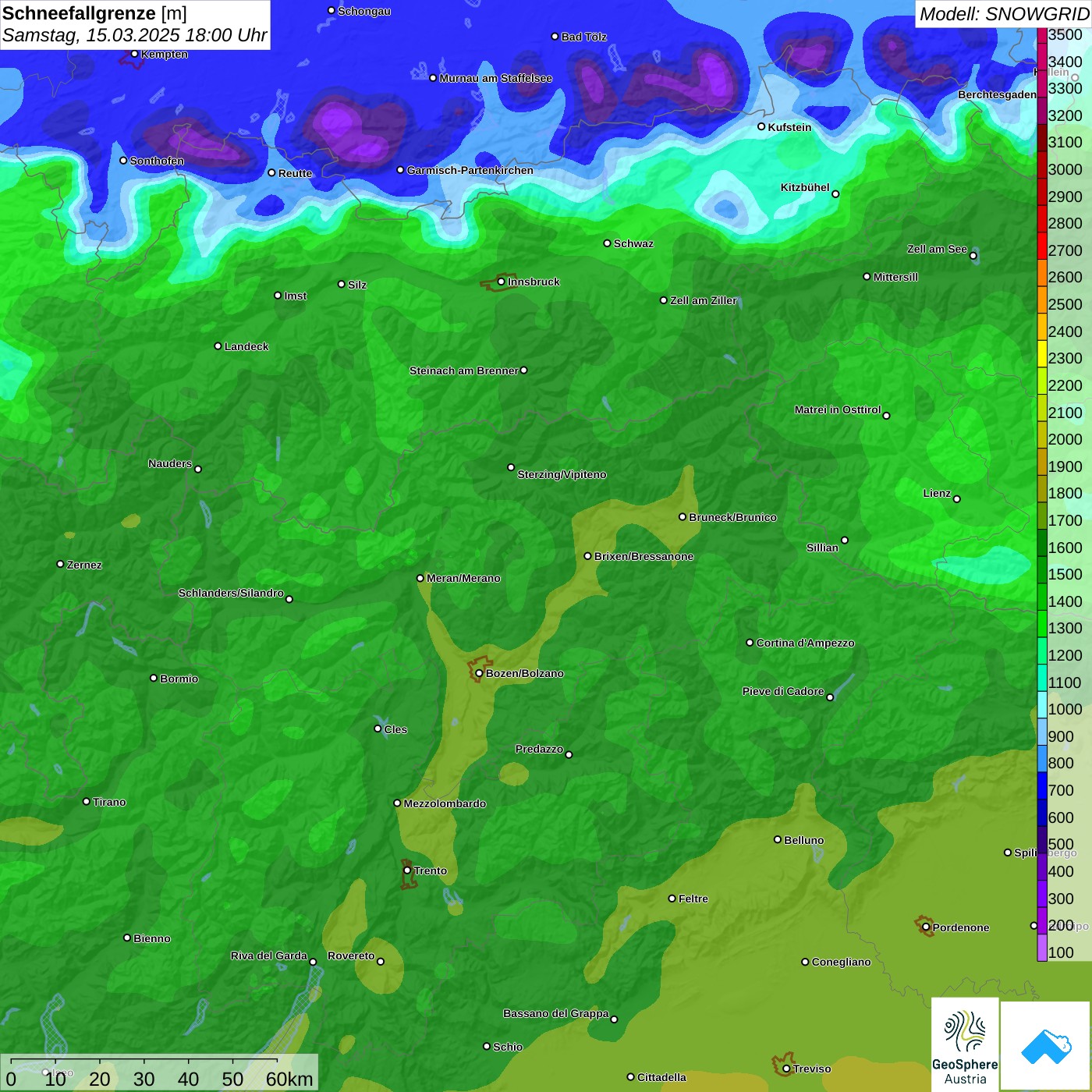
Task: Click the Sterzing/Vipiteno location dot
Action: 511,467
